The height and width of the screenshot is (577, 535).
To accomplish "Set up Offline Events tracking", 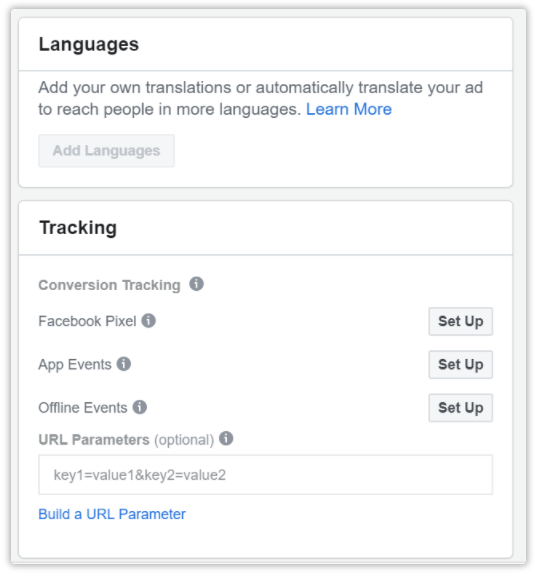I will click(460, 408).
